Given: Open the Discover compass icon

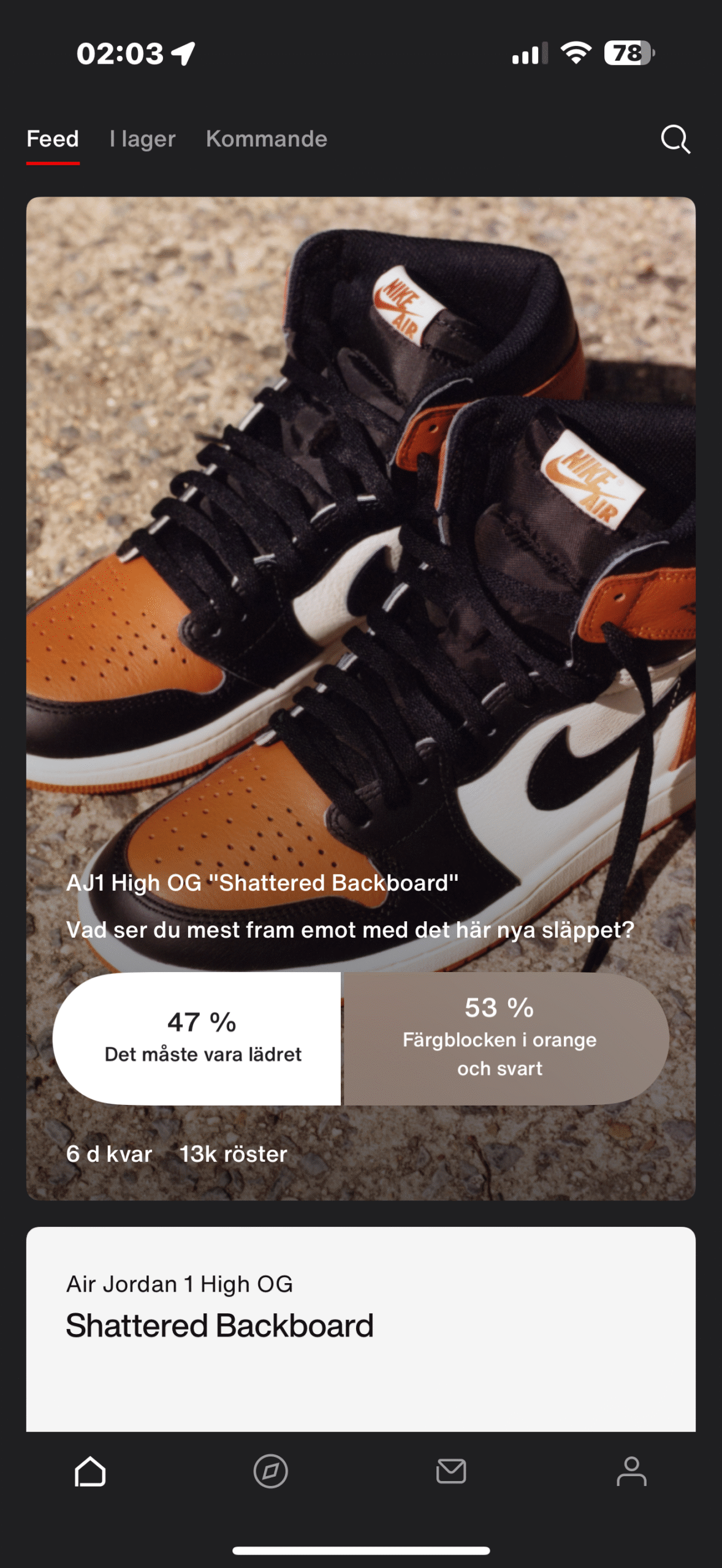Looking at the screenshot, I should (x=270, y=1471).
